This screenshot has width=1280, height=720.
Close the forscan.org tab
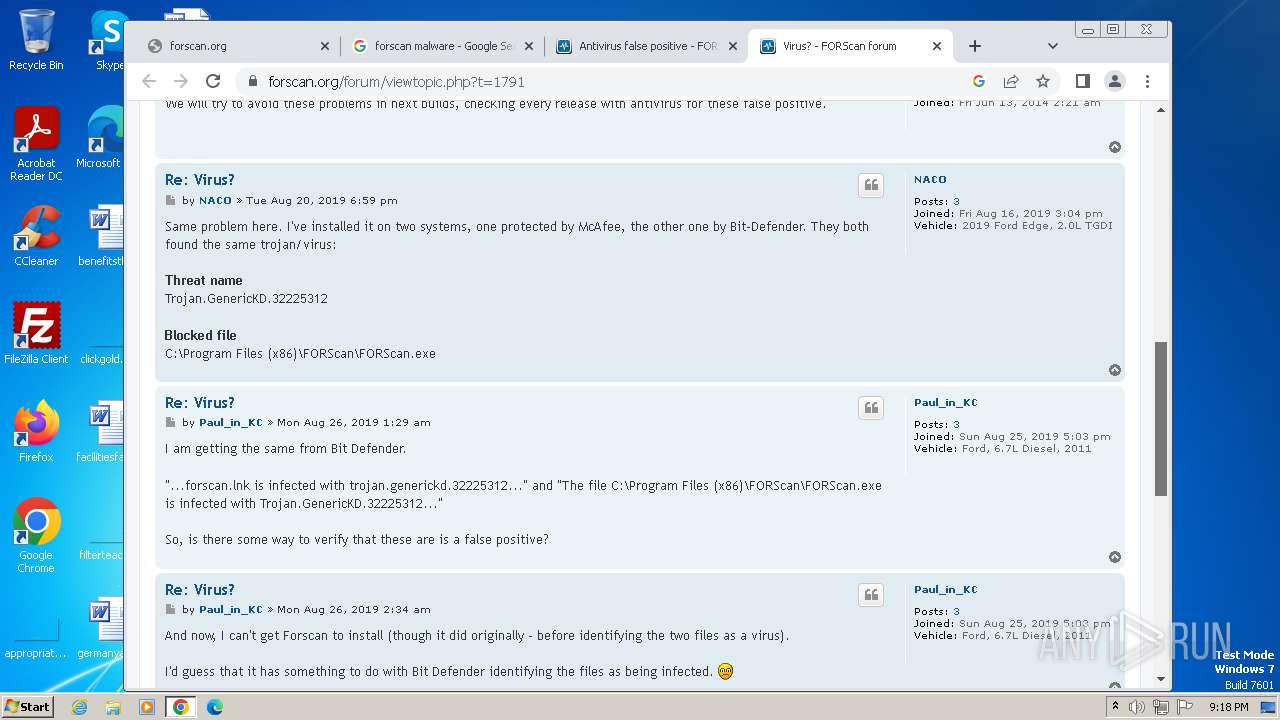[324, 46]
